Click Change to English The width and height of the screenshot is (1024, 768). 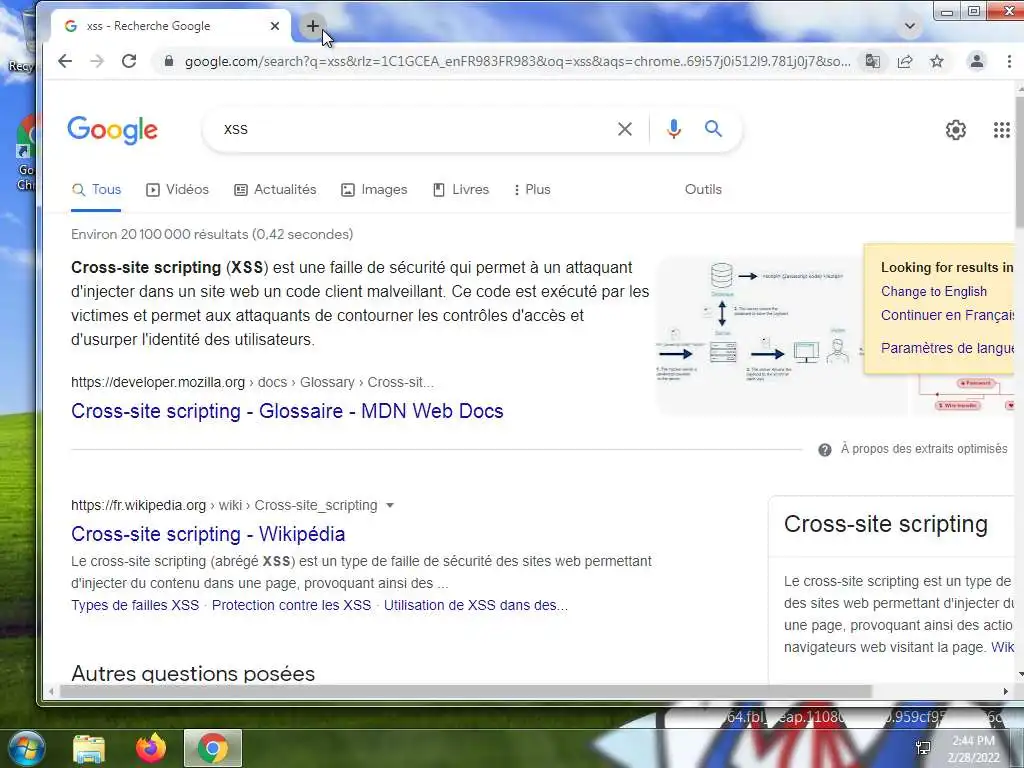933,291
